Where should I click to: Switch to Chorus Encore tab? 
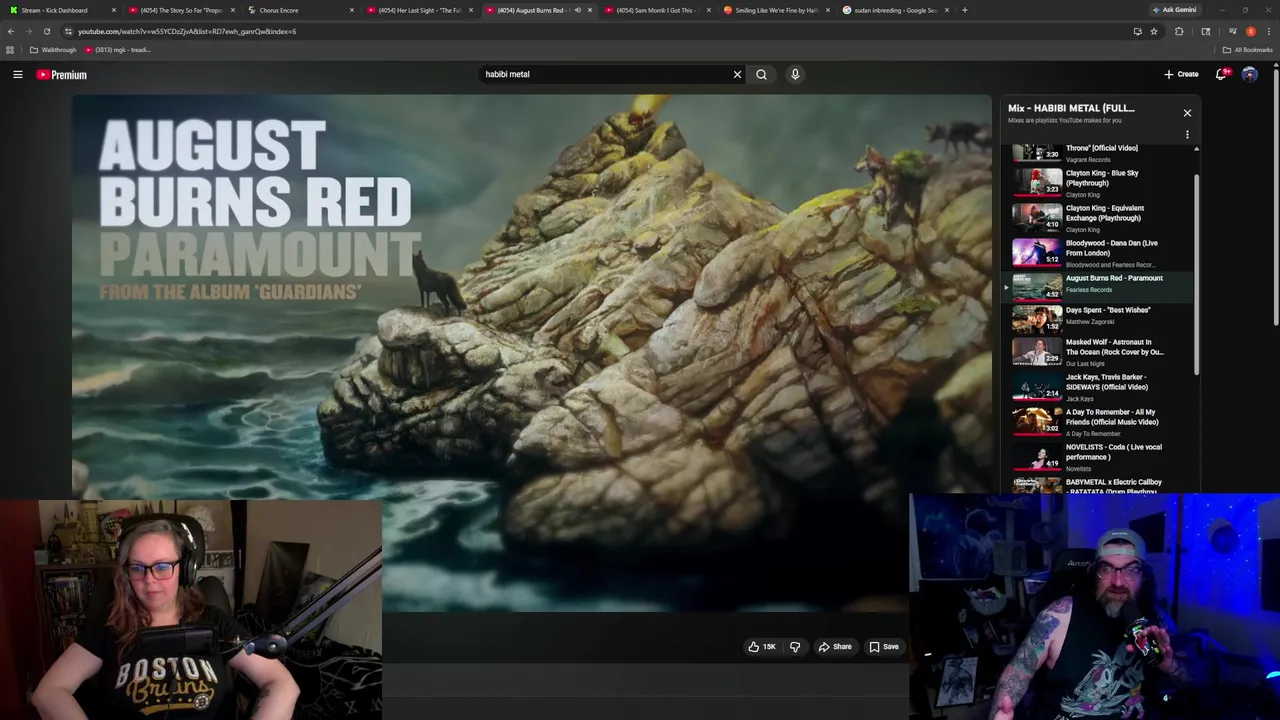[300, 10]
